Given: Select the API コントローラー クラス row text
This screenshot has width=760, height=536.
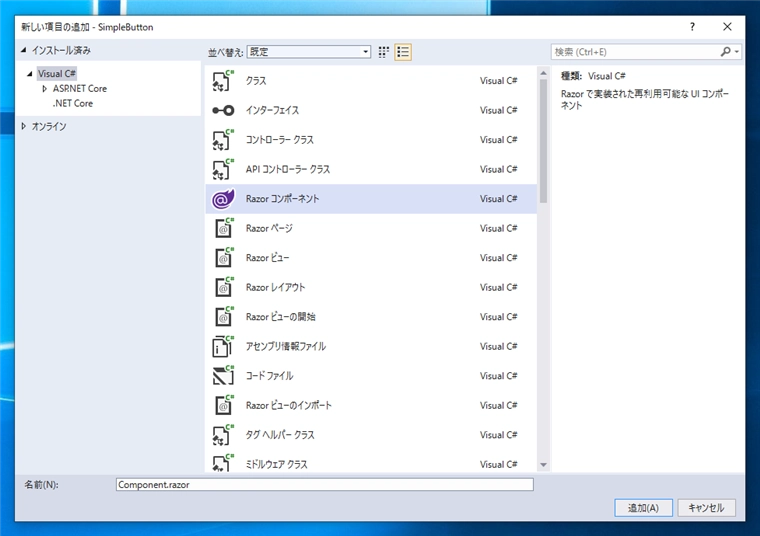Looking at the screenshot, I should pos(288,170).
